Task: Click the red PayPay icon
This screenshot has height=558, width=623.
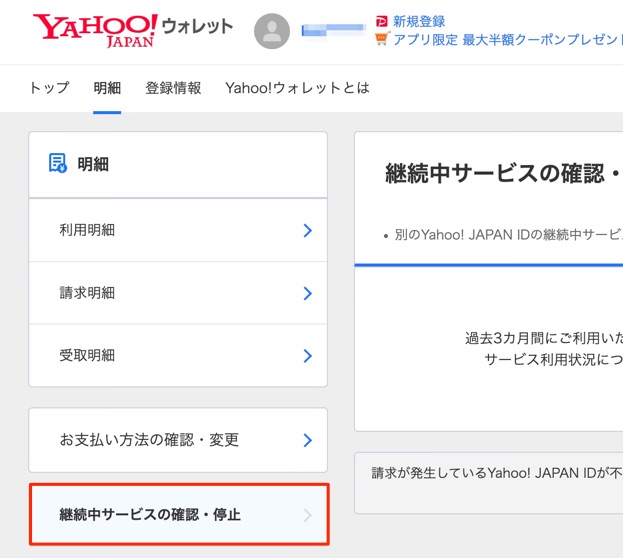Action: (x=381, y=21)
